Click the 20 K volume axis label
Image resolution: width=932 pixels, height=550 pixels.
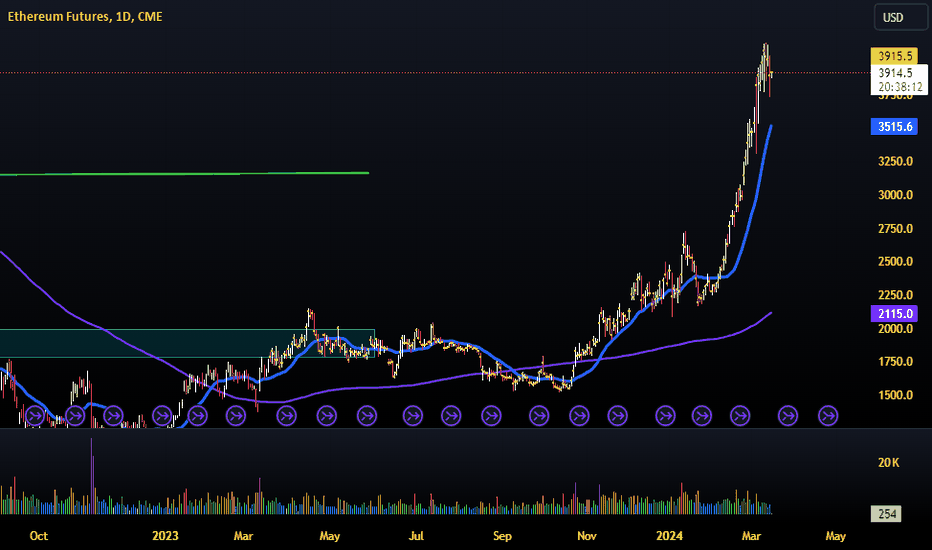pyautogui.click(x=889, y=463)
